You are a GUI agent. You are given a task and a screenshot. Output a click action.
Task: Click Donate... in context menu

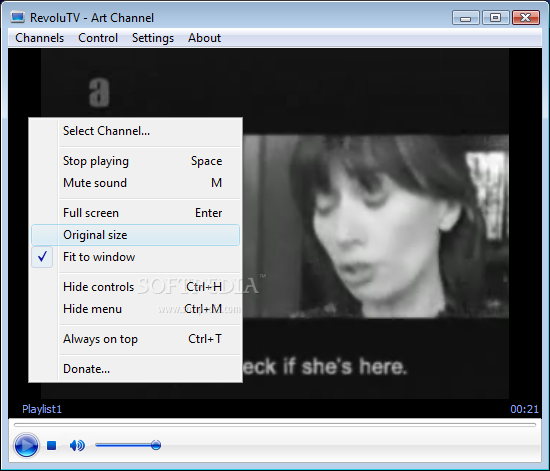coord(135,369)
